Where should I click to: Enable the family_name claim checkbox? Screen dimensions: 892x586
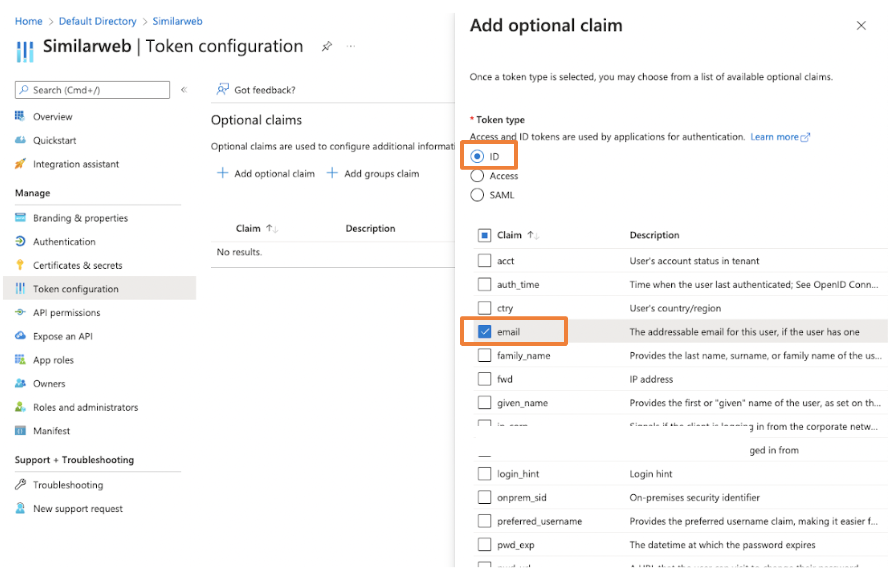click(485, 355)
